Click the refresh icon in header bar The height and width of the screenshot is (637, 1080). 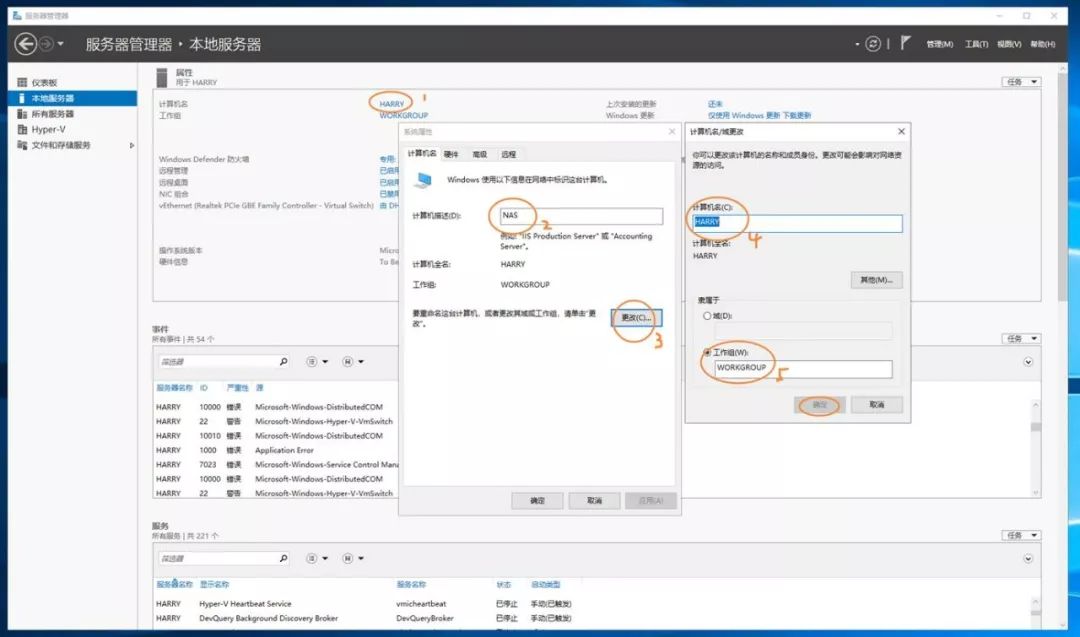(873, 44)
